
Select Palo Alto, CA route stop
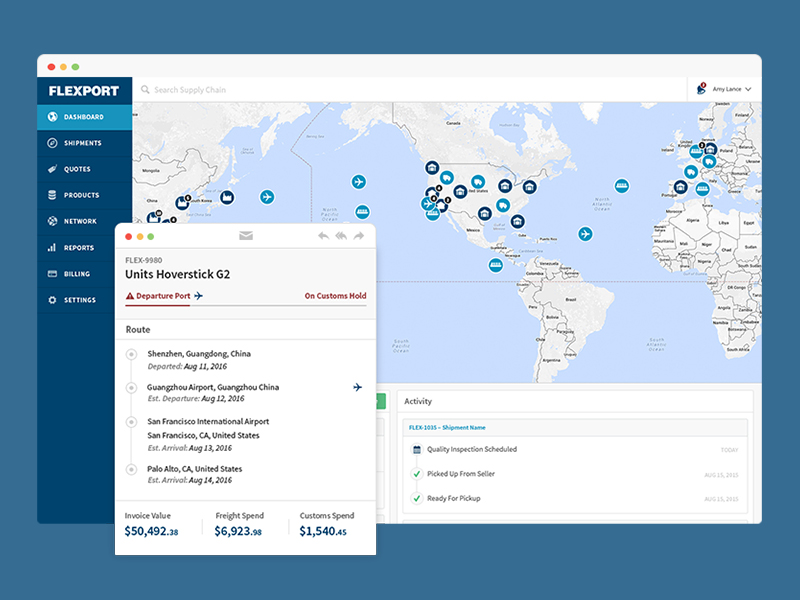tap(194, 469)
